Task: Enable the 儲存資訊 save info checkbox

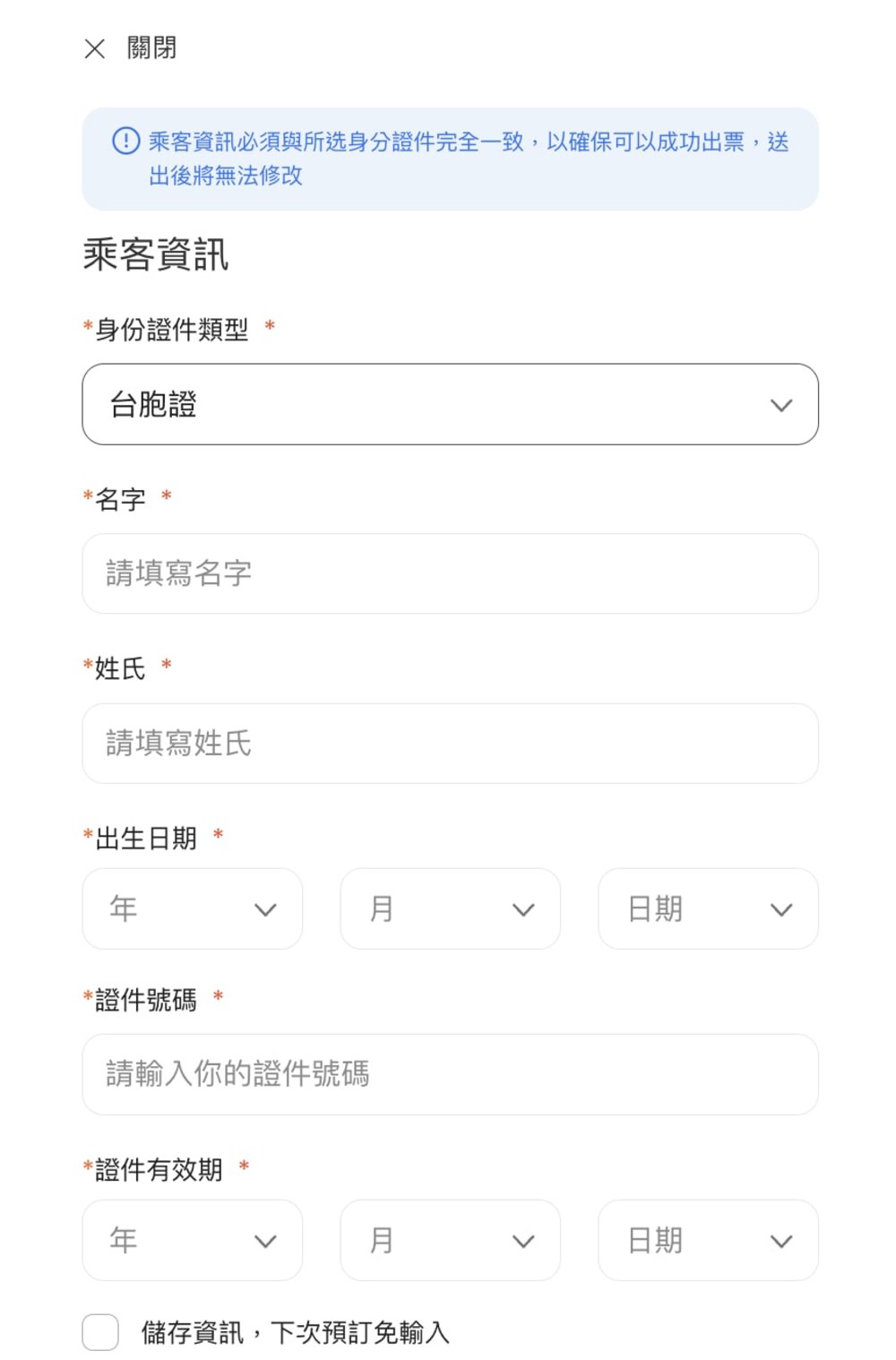Action: tap(99, 1333)
